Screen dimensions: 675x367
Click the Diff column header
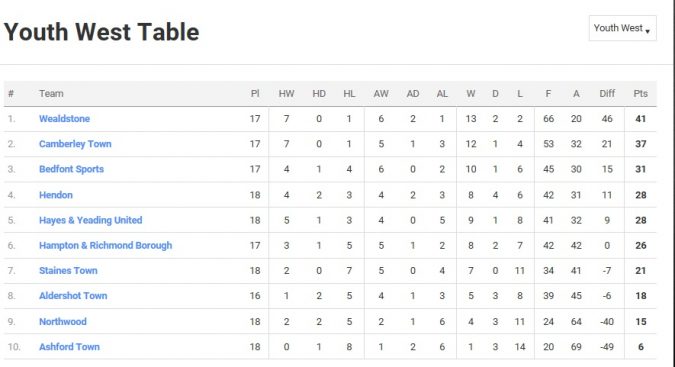607,94
